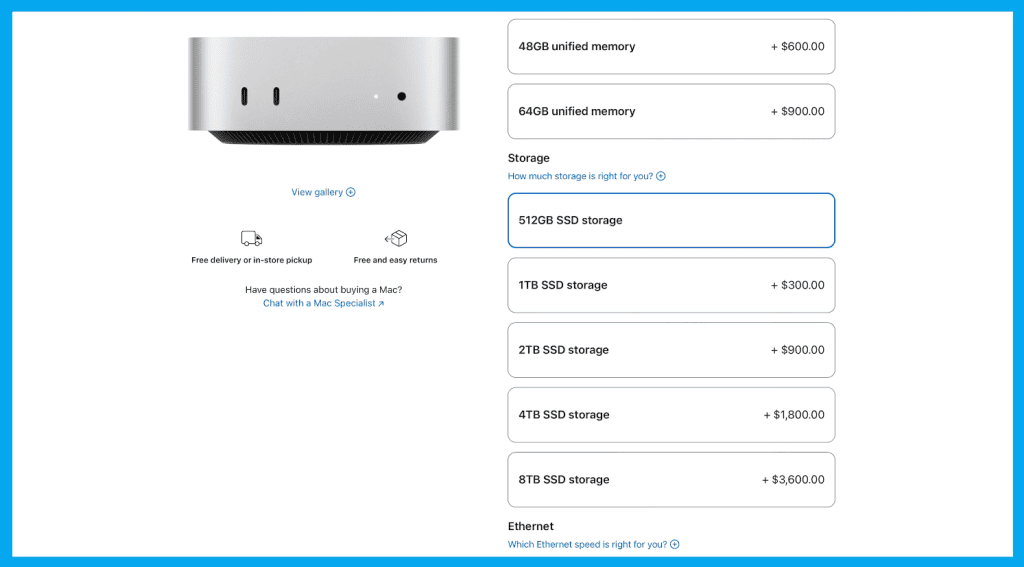Expand How much storage is right for you
Image resolution: width=1024 pixels, height=567 pixels.
tap(580, 176)
